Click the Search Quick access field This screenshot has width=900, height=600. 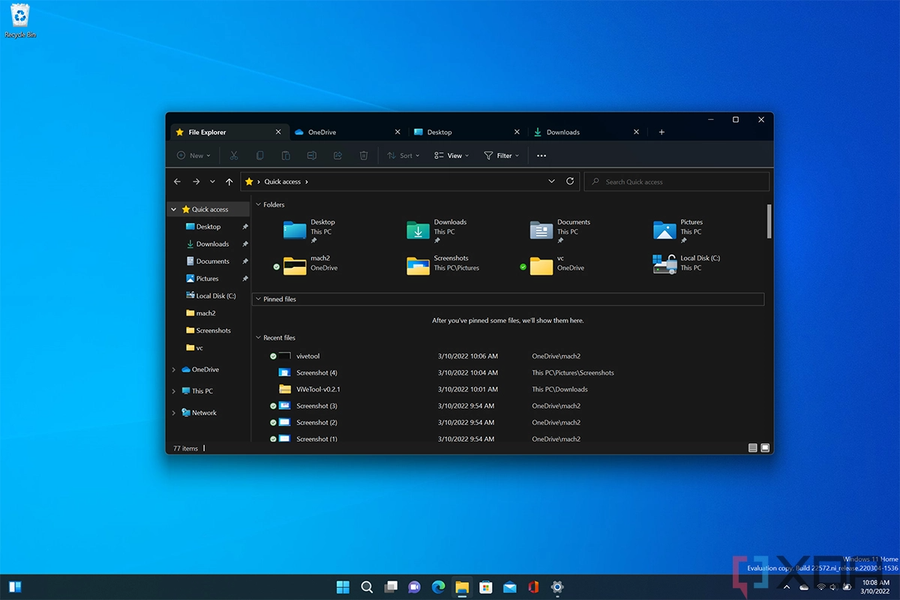677,181
